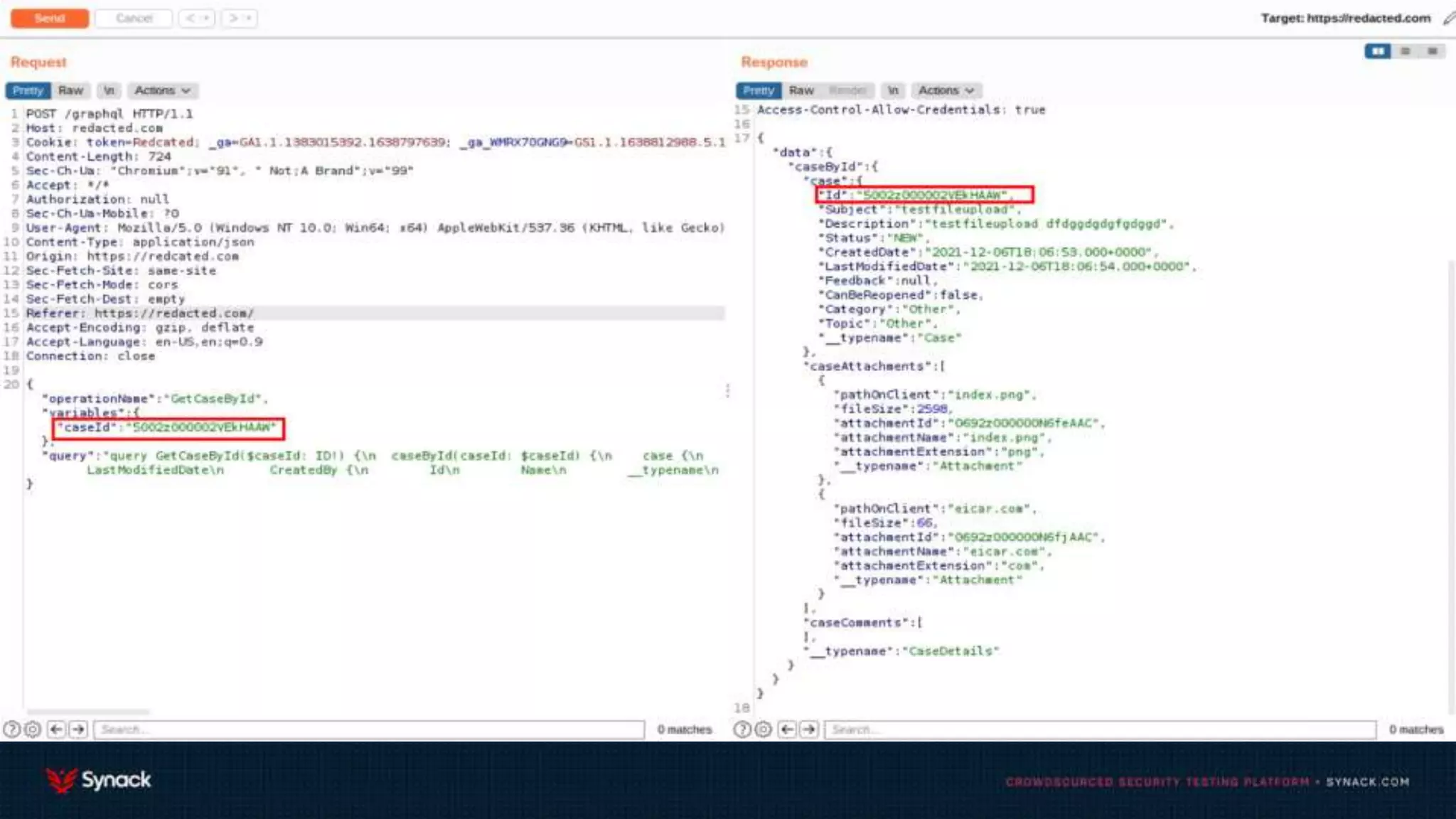Go to next match in response search

point(809,729)
